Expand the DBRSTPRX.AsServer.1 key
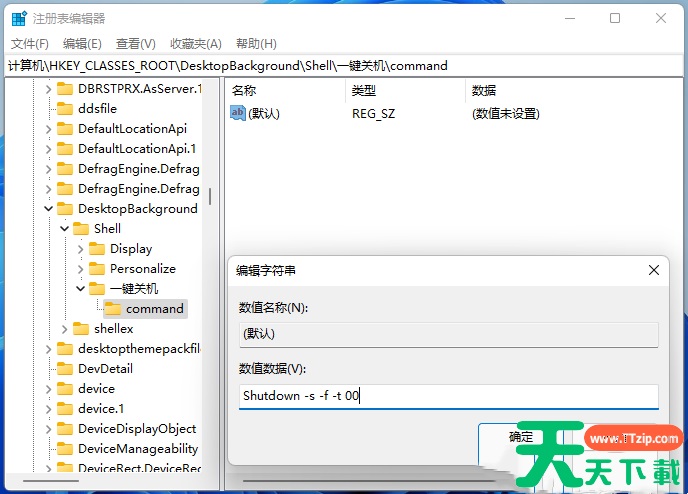This screenshot has height=494, width=688. point(48,89)
